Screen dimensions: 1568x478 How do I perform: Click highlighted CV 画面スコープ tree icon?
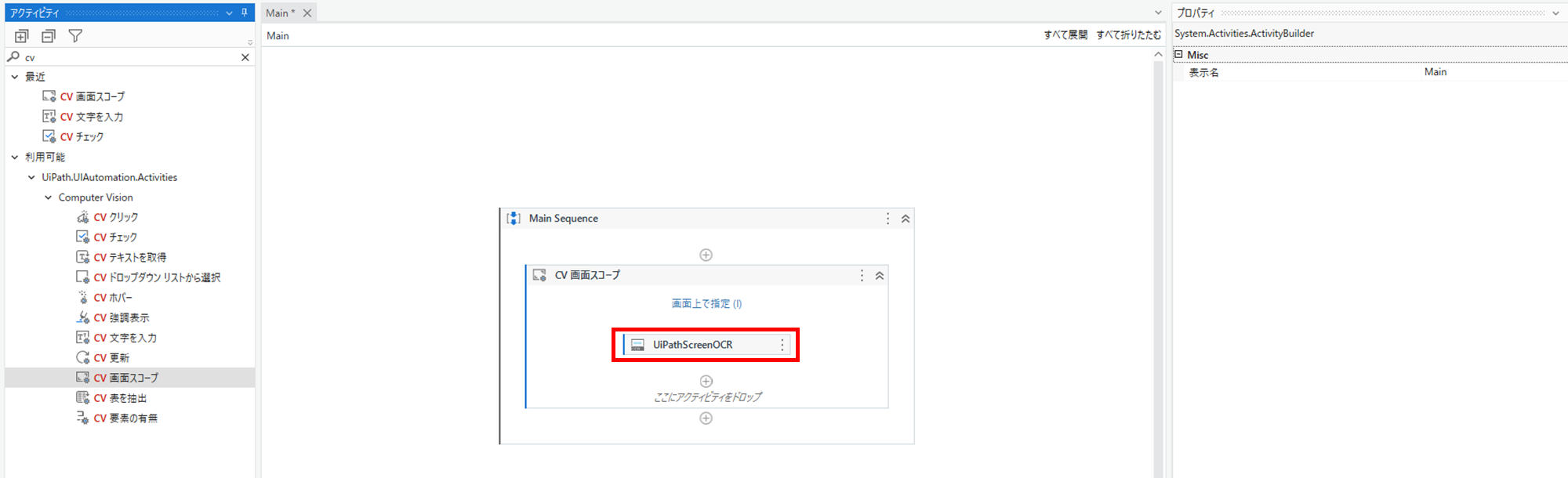(x=82, y=378)
